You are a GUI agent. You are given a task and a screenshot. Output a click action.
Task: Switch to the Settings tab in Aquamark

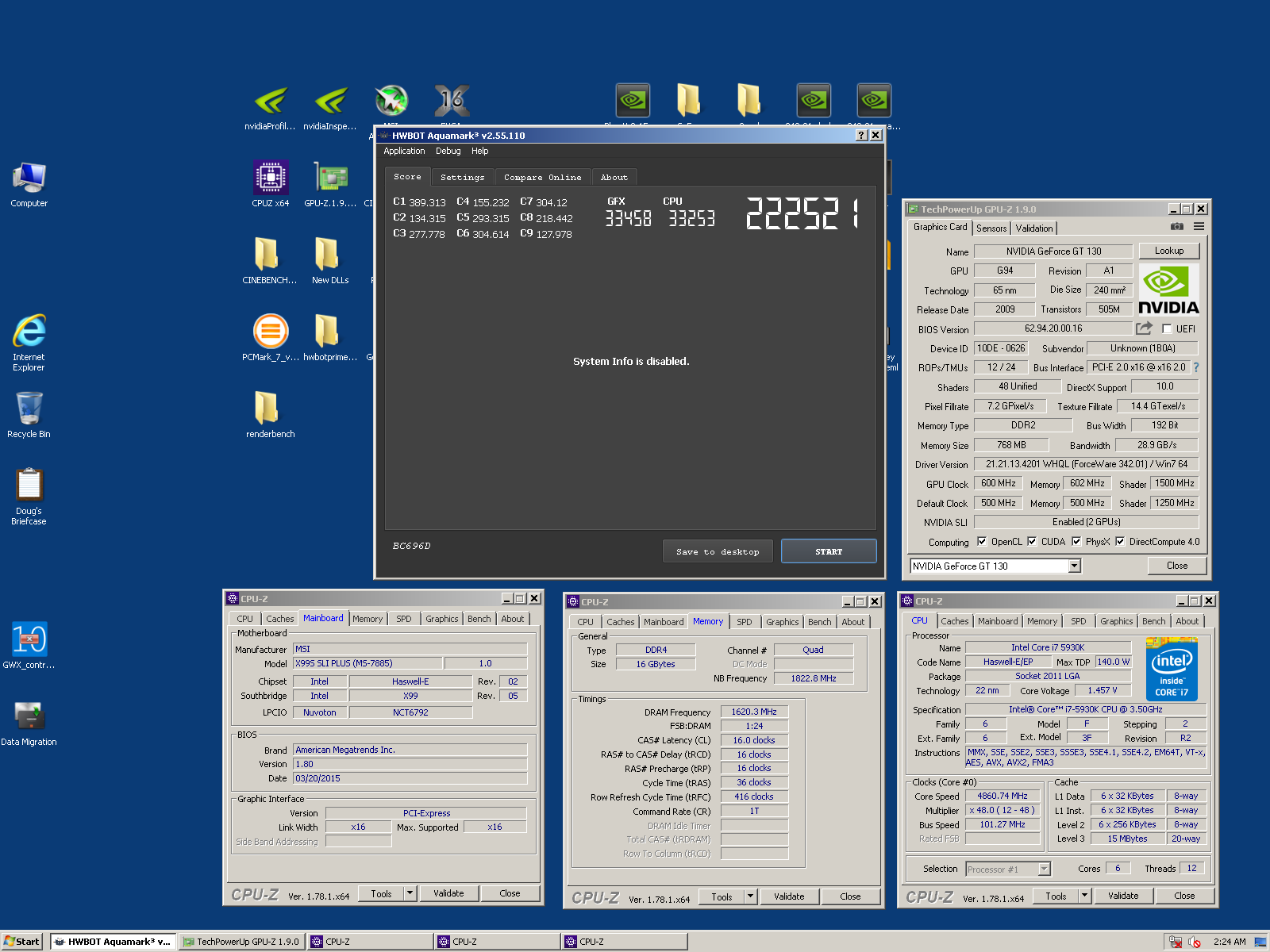click(463, 177)
